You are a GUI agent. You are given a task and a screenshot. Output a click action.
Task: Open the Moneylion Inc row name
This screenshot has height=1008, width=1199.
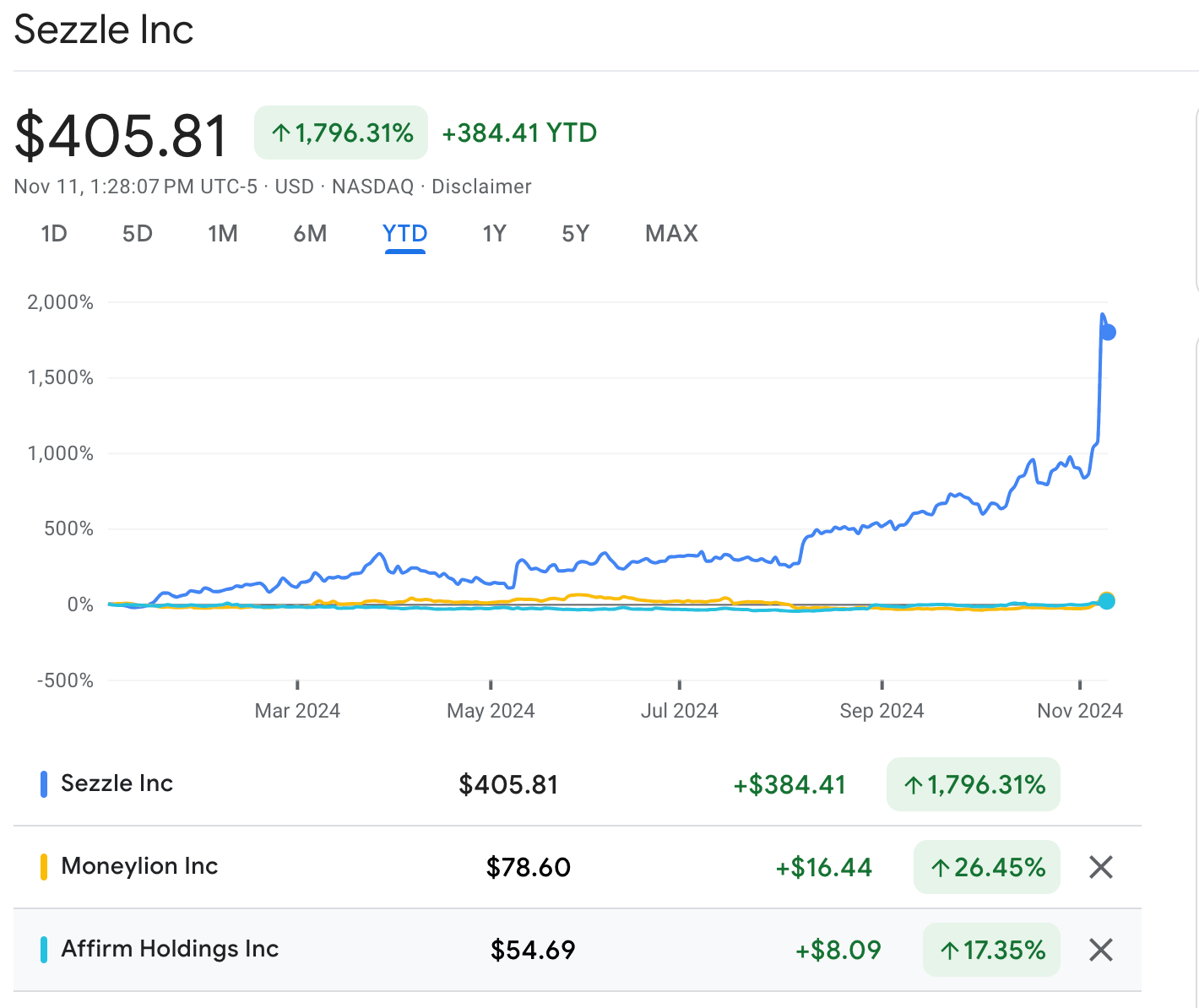tap(139, 866)
